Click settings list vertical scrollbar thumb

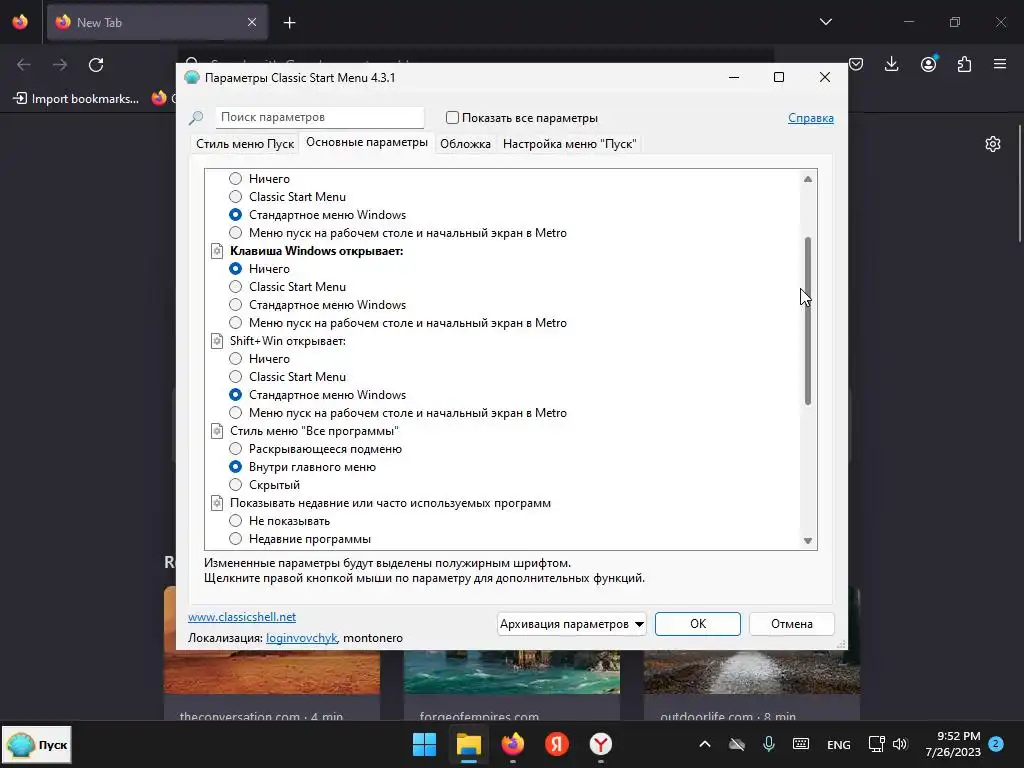click(x=808, y=321)
